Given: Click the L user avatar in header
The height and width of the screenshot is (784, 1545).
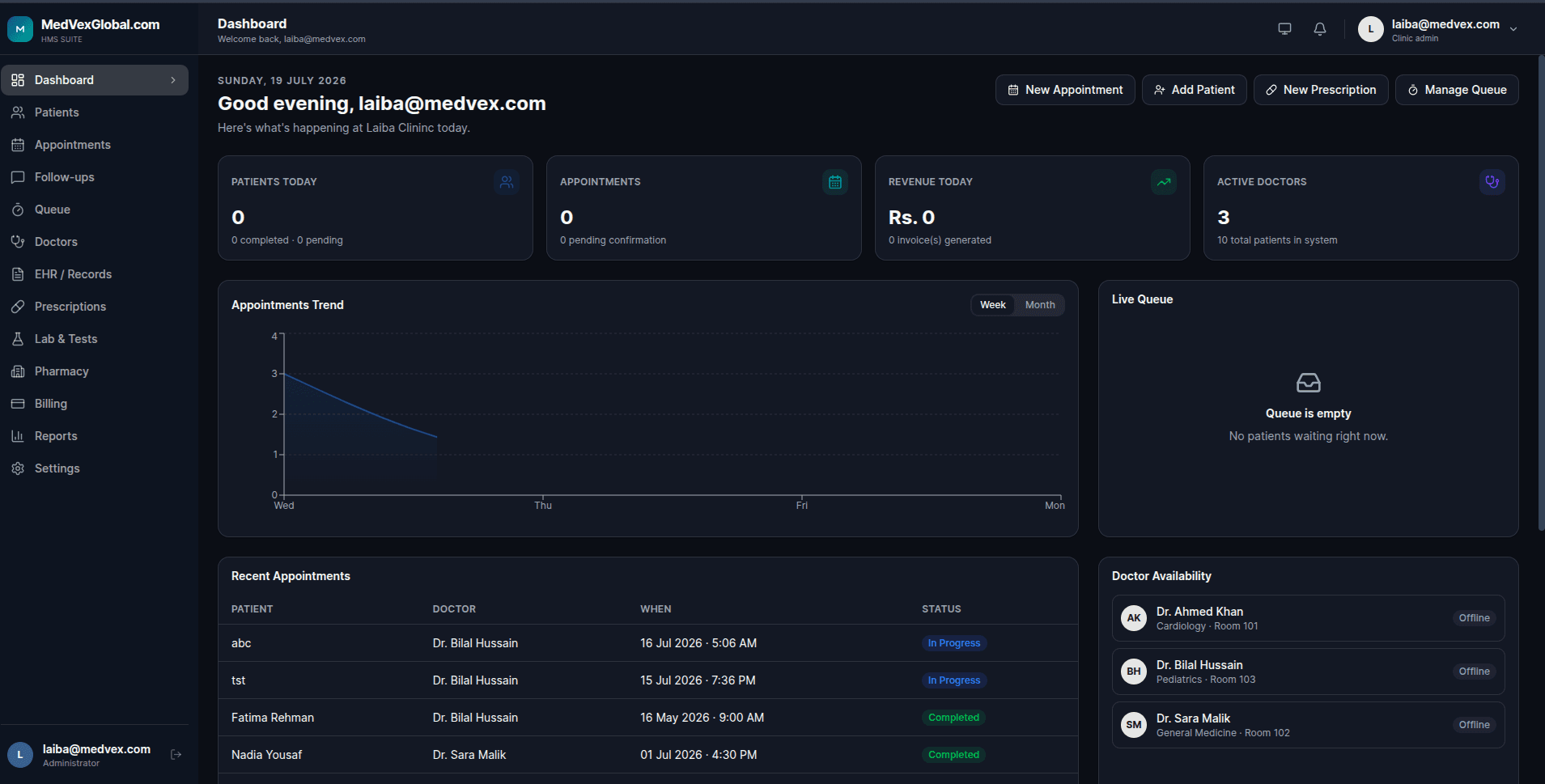Looking at the screenshot, I should pyautogui.click(x=1370, y=29).
